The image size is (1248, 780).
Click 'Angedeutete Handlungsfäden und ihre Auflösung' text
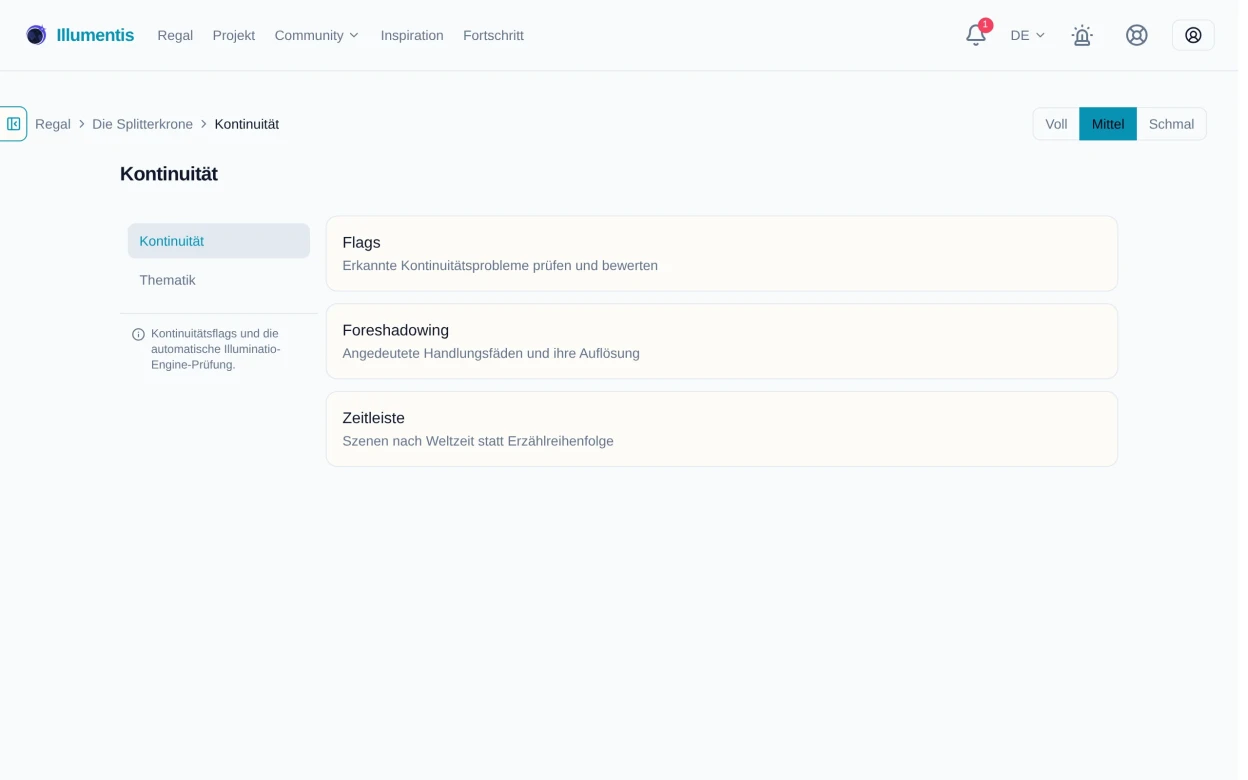[x=491, y=353]
